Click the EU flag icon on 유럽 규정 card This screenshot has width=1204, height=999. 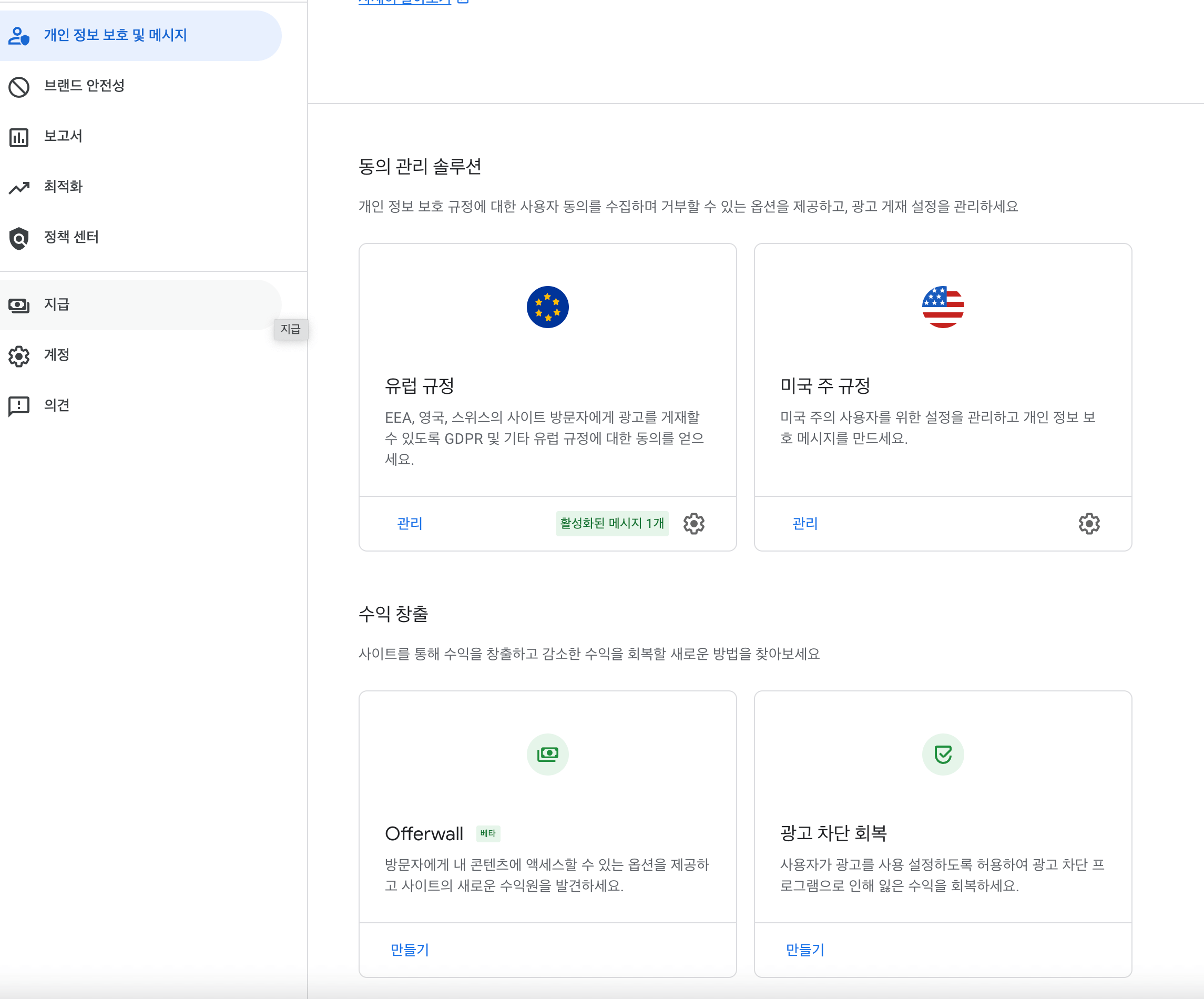click(x=547, y=307)
